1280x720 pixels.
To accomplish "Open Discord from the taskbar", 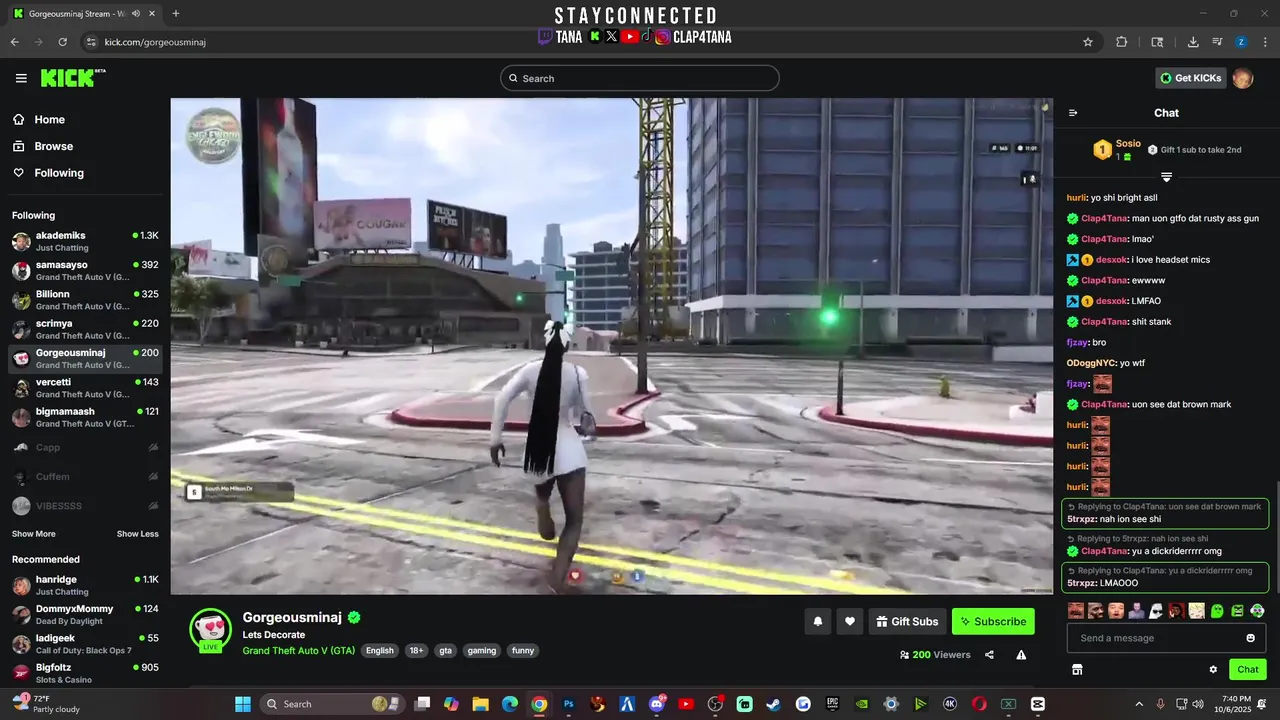I will pos(657,704).
